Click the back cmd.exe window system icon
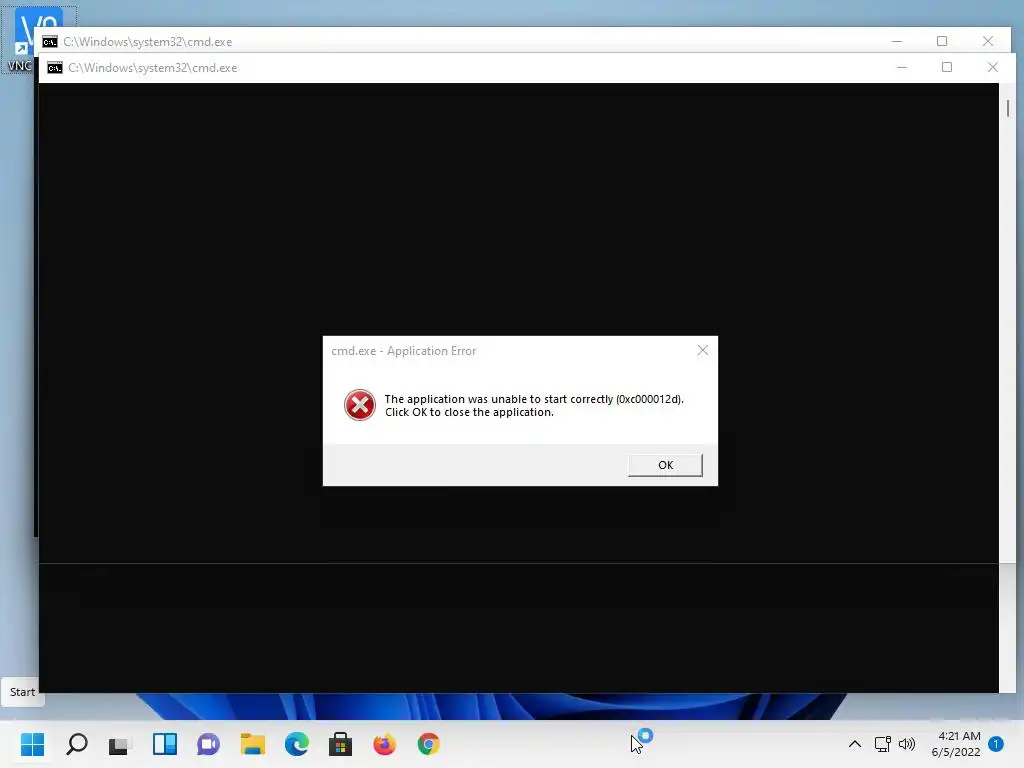1024x768 pixels. [50, 42]
